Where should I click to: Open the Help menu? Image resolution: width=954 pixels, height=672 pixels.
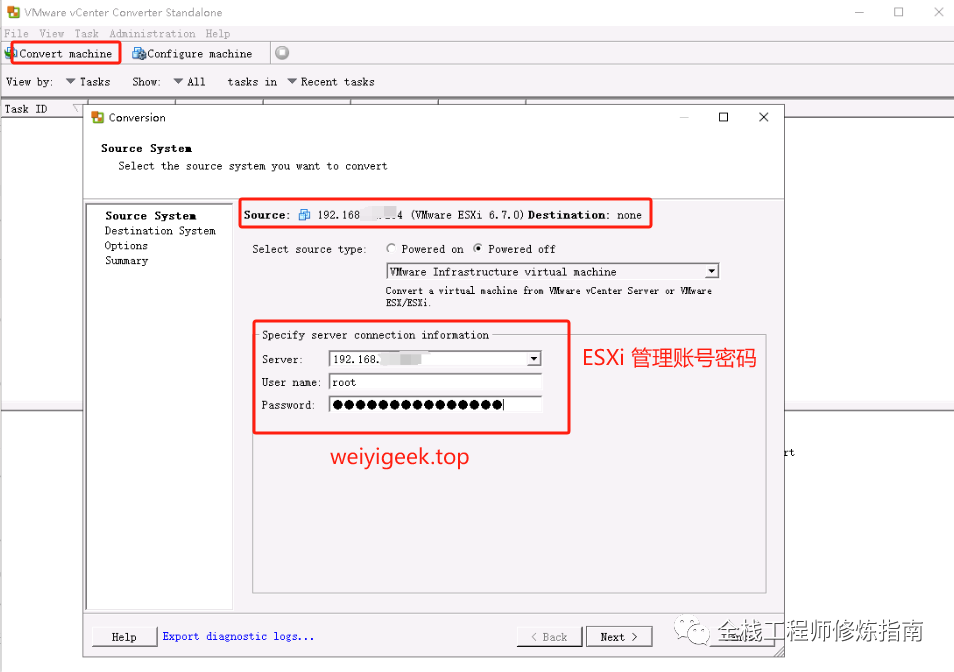(217, 33)
